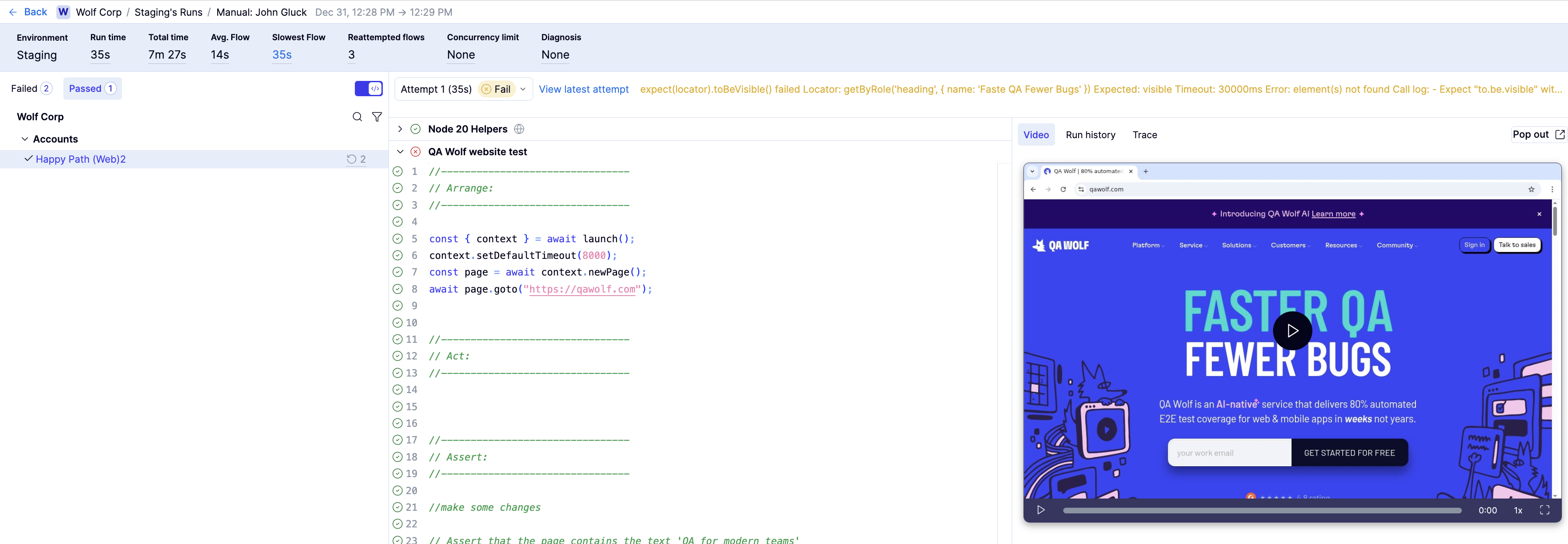Image resolution: width=1568 pixels, height=544 pixels.
Task: Click the video progress bar
Action: (1261, 510)
